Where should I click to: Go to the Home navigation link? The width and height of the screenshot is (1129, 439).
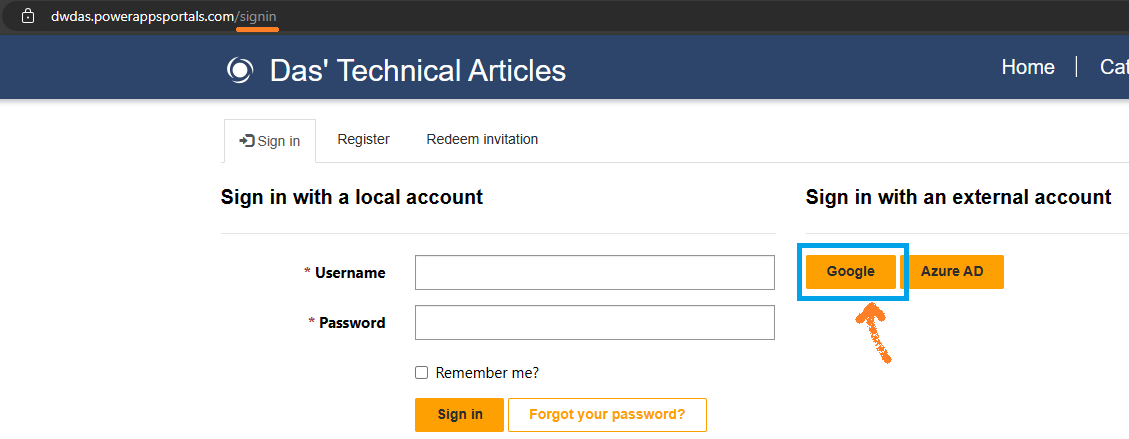[1028, 68]
